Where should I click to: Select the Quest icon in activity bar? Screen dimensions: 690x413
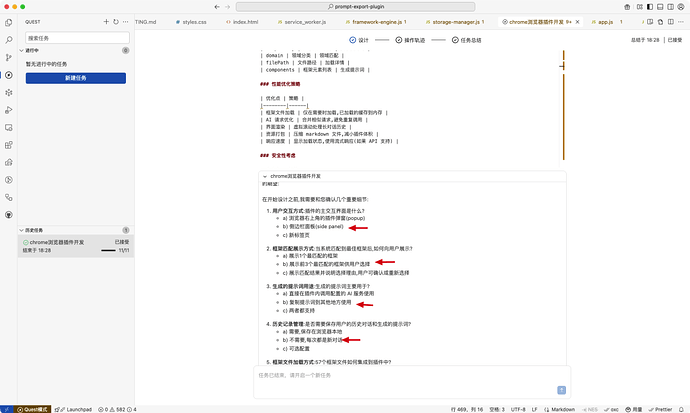pyautogui.click(x=9, y=75)
